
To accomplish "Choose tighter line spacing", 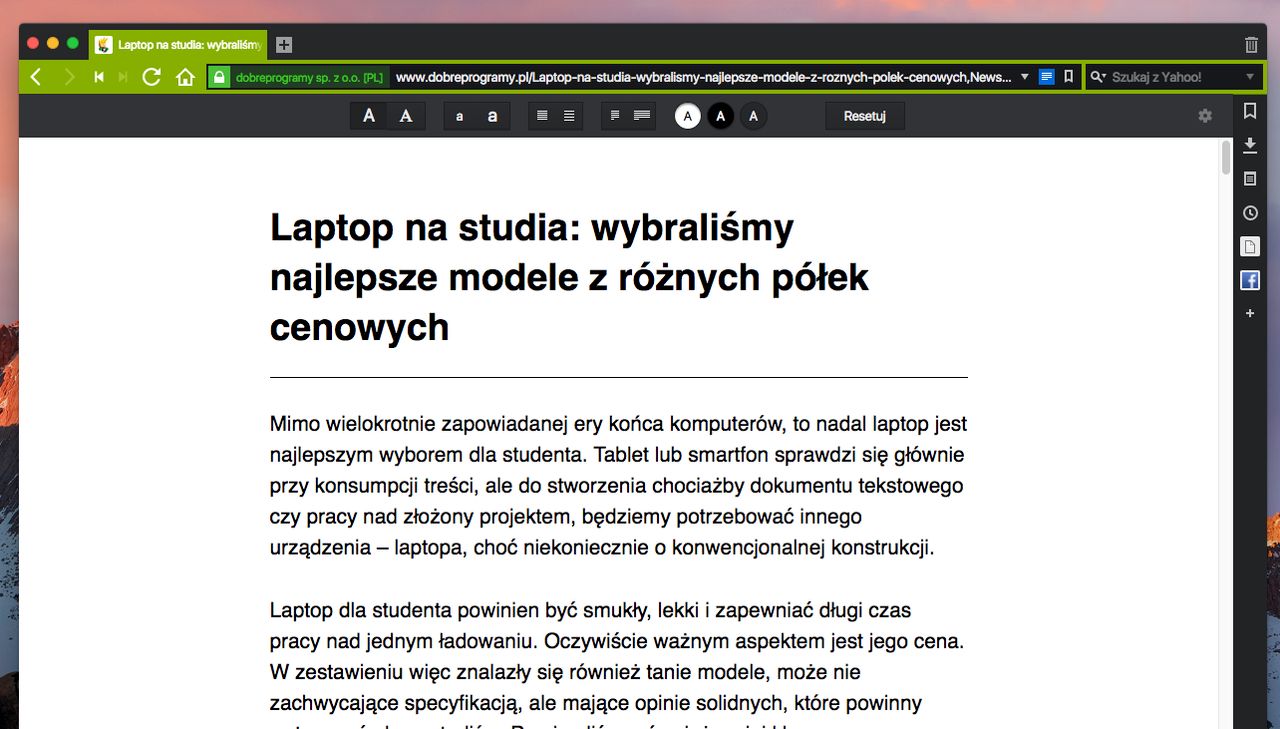I will click(x=542, y=116).
